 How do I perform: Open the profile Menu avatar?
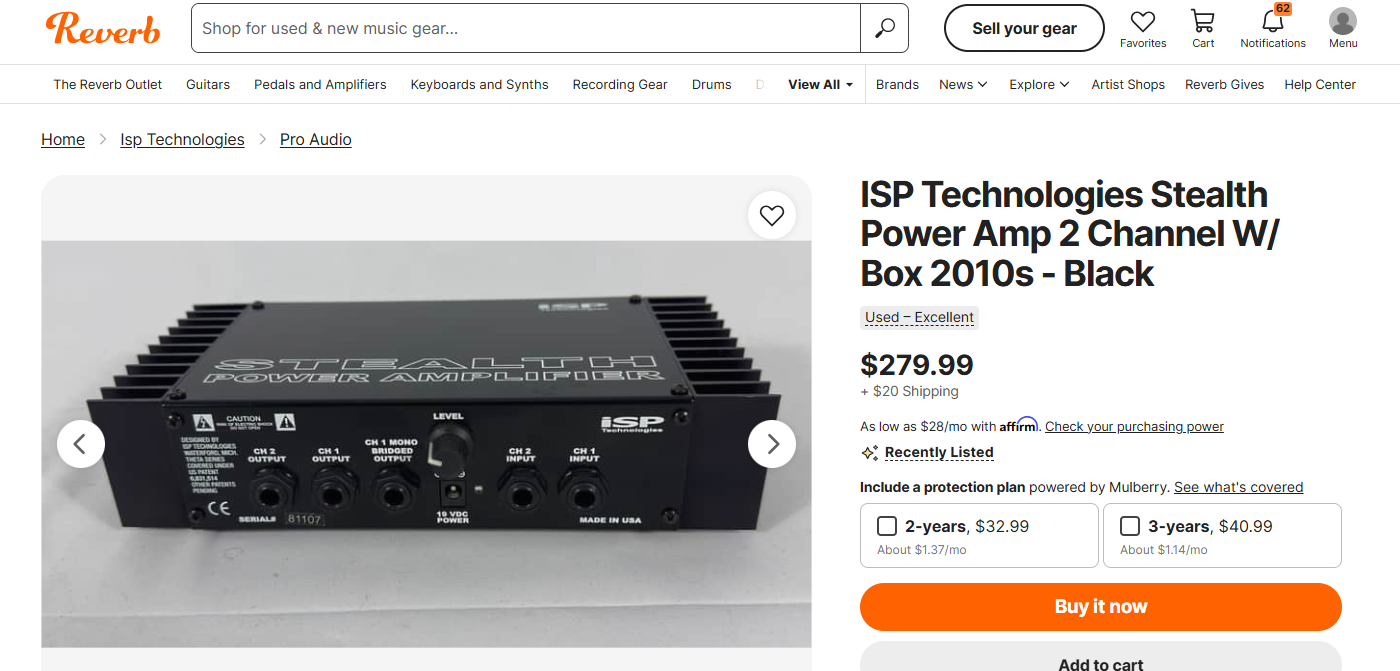tap(1343, 22)
